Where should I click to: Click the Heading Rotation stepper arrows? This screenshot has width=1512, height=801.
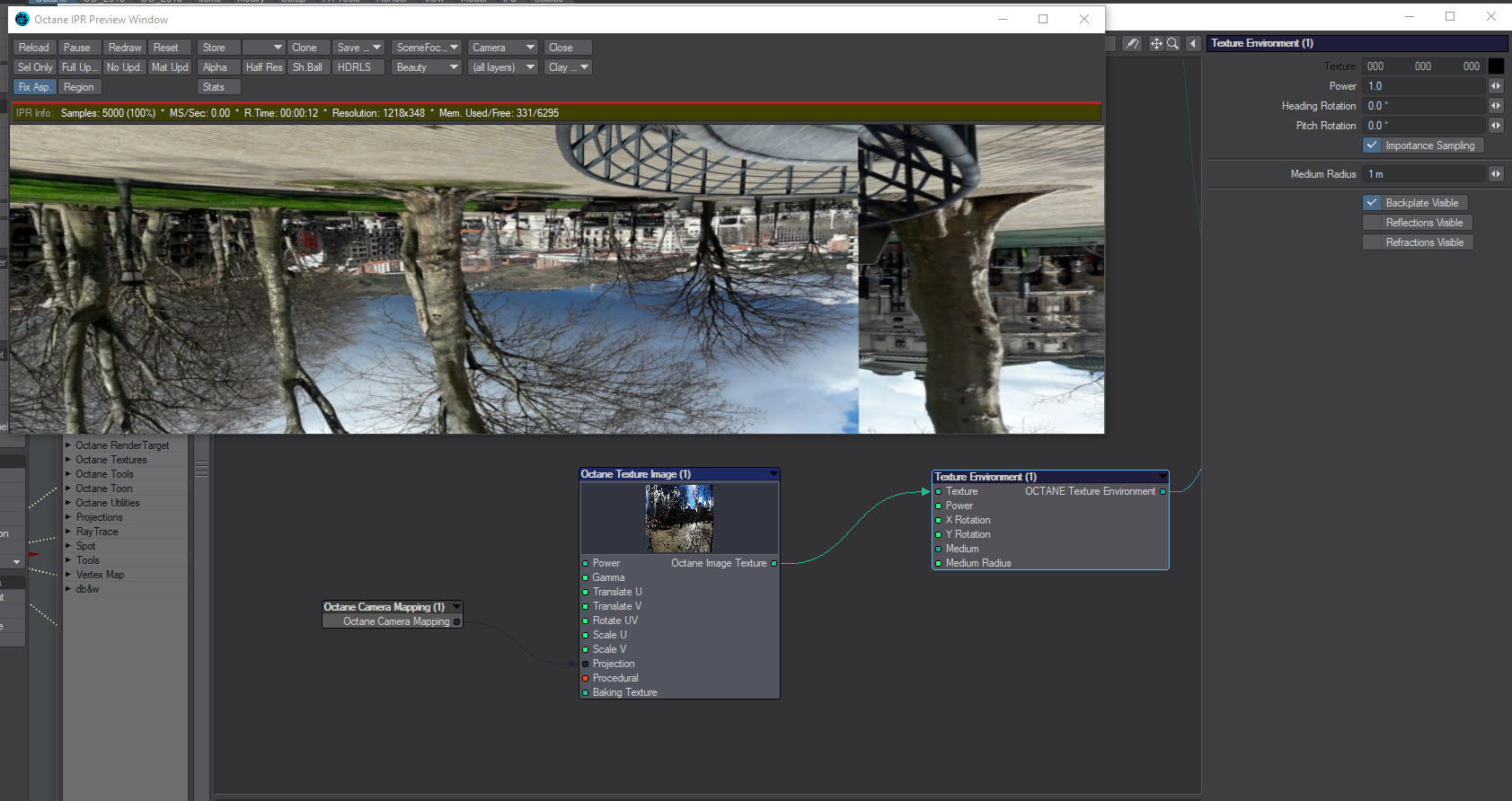tap(1496, 106)
